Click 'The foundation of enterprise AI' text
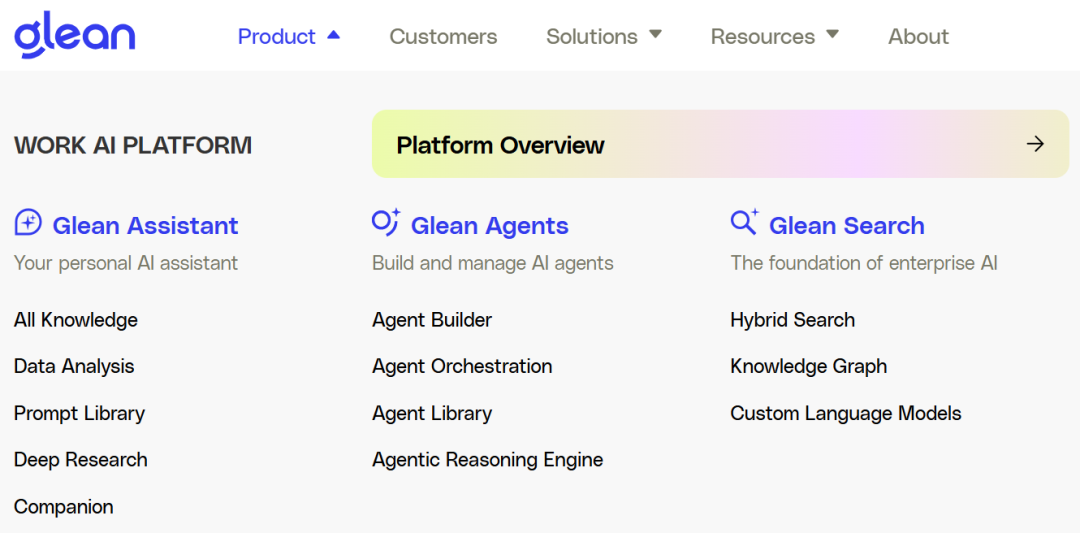The height and width of the screenshot is (533, 1080). click(x=864, y=263)
